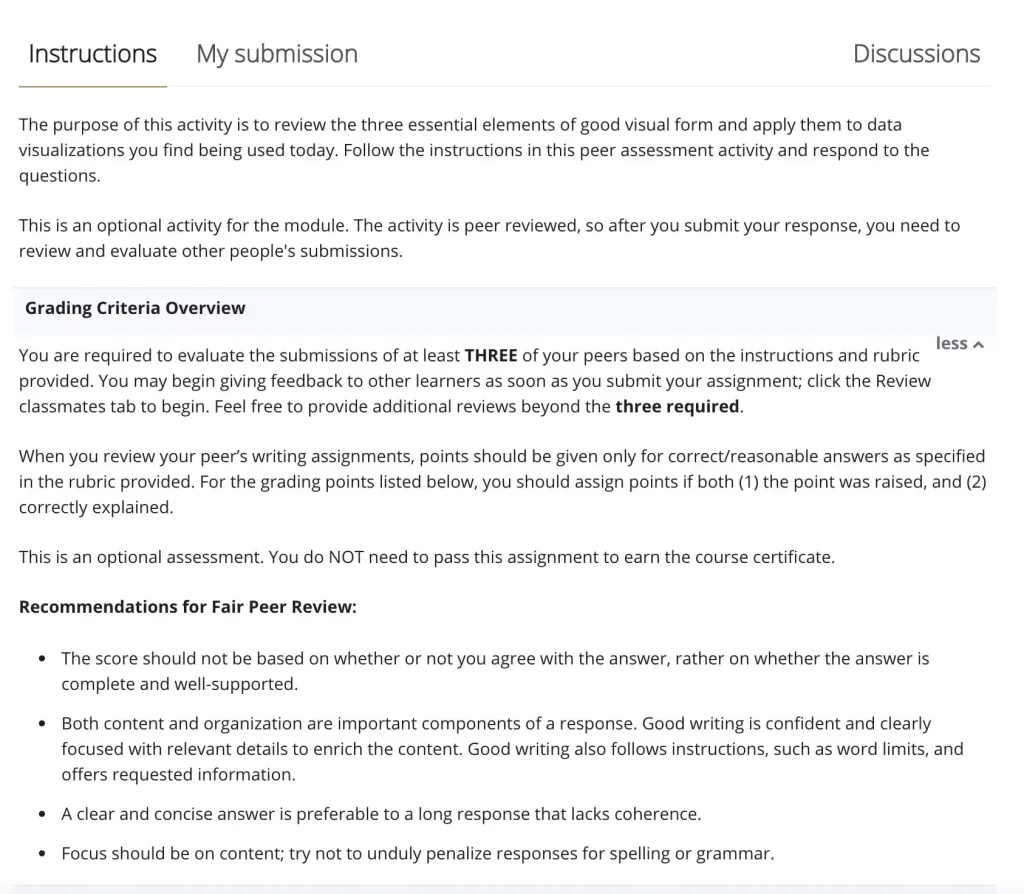Click the up chevron icon beside "less"
This screenshot has height=894, width=1024.
978,345
